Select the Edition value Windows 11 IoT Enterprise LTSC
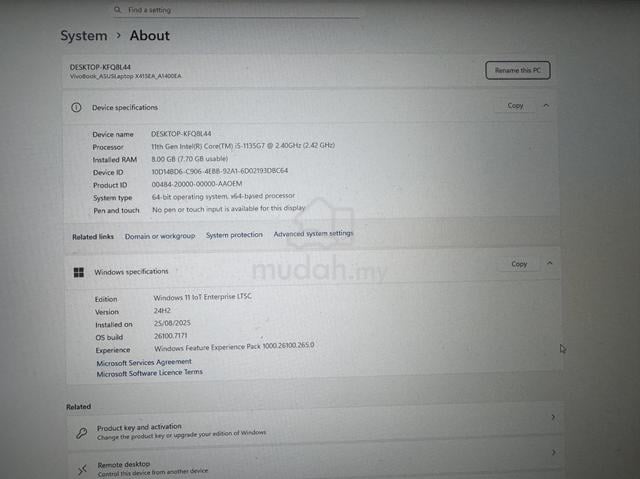This screenshot has width=640, height=479. 202,297
